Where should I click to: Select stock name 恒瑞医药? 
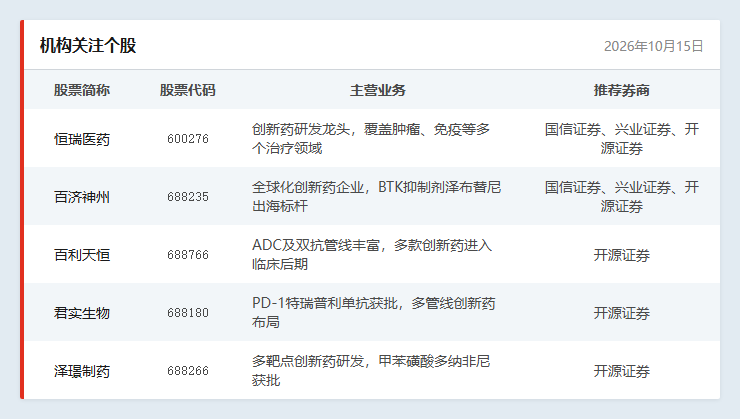click(x=82, y=139)
